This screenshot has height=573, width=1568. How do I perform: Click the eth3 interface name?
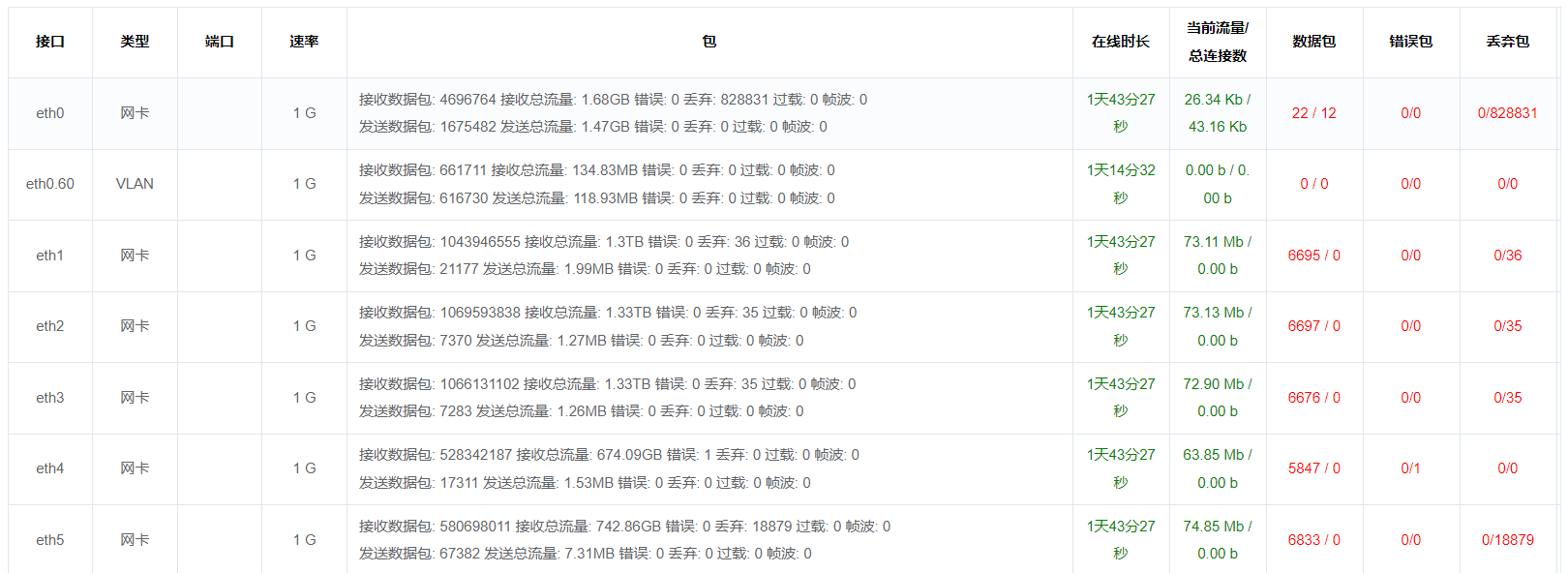point(50,398)
